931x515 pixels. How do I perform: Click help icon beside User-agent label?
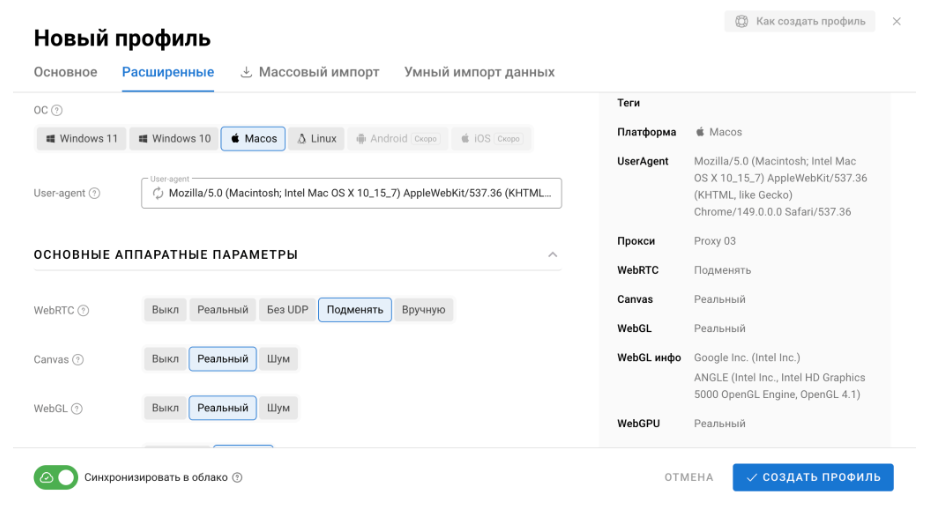click(x=94, y=193)
